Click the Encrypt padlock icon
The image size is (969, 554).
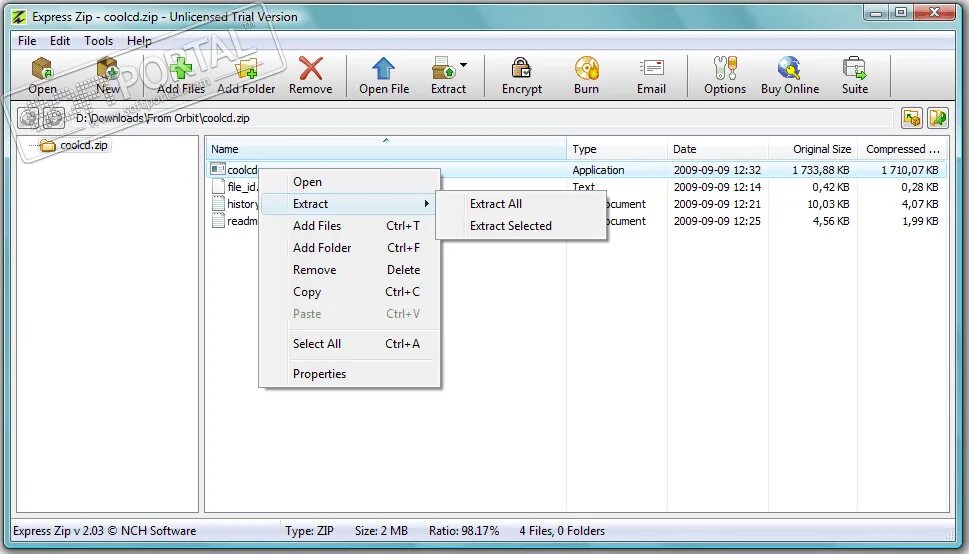pyautogui.click(x=522, y=69)
